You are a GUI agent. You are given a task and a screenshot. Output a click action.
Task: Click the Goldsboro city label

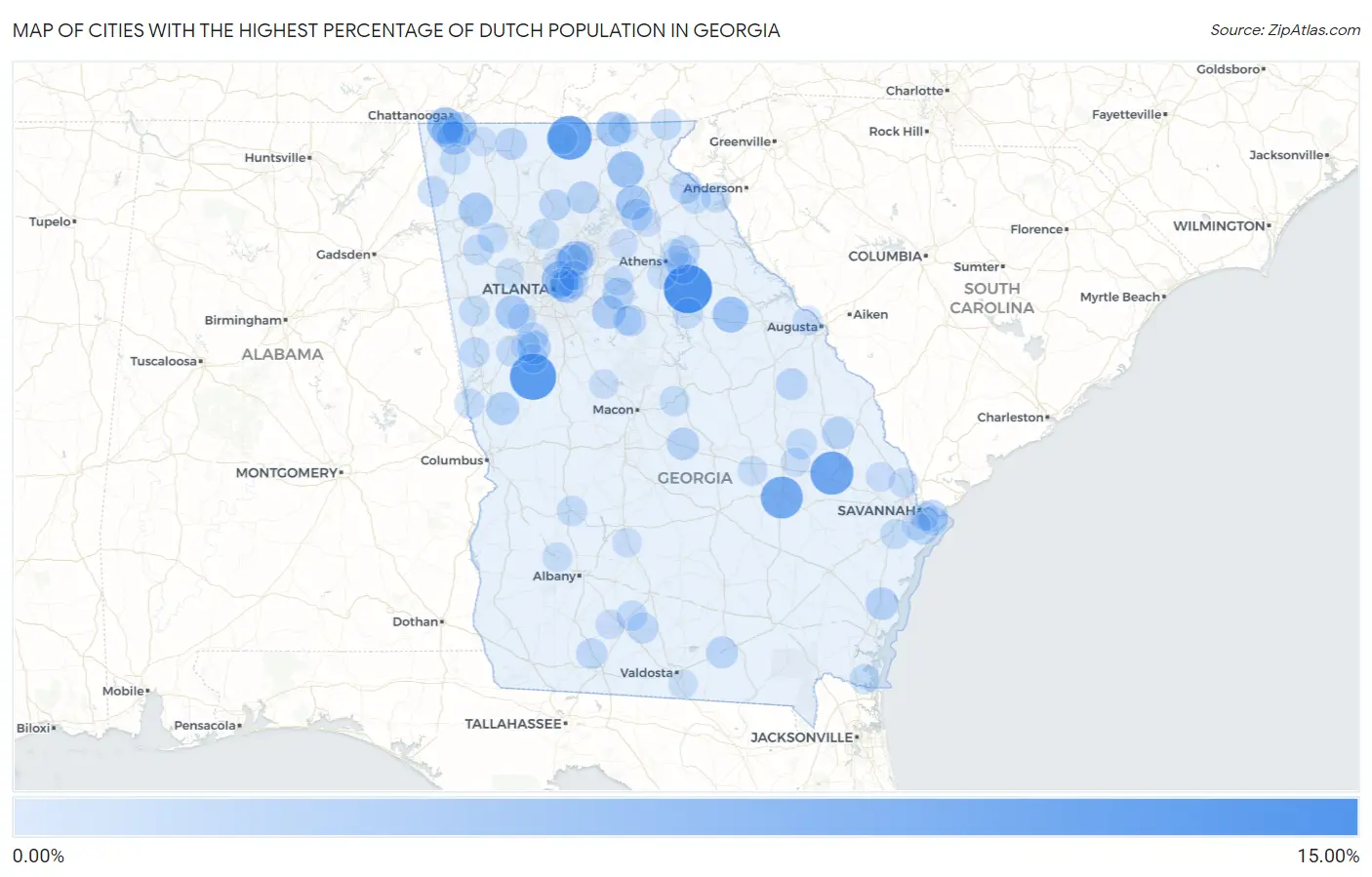click(x=1229, y=70)
